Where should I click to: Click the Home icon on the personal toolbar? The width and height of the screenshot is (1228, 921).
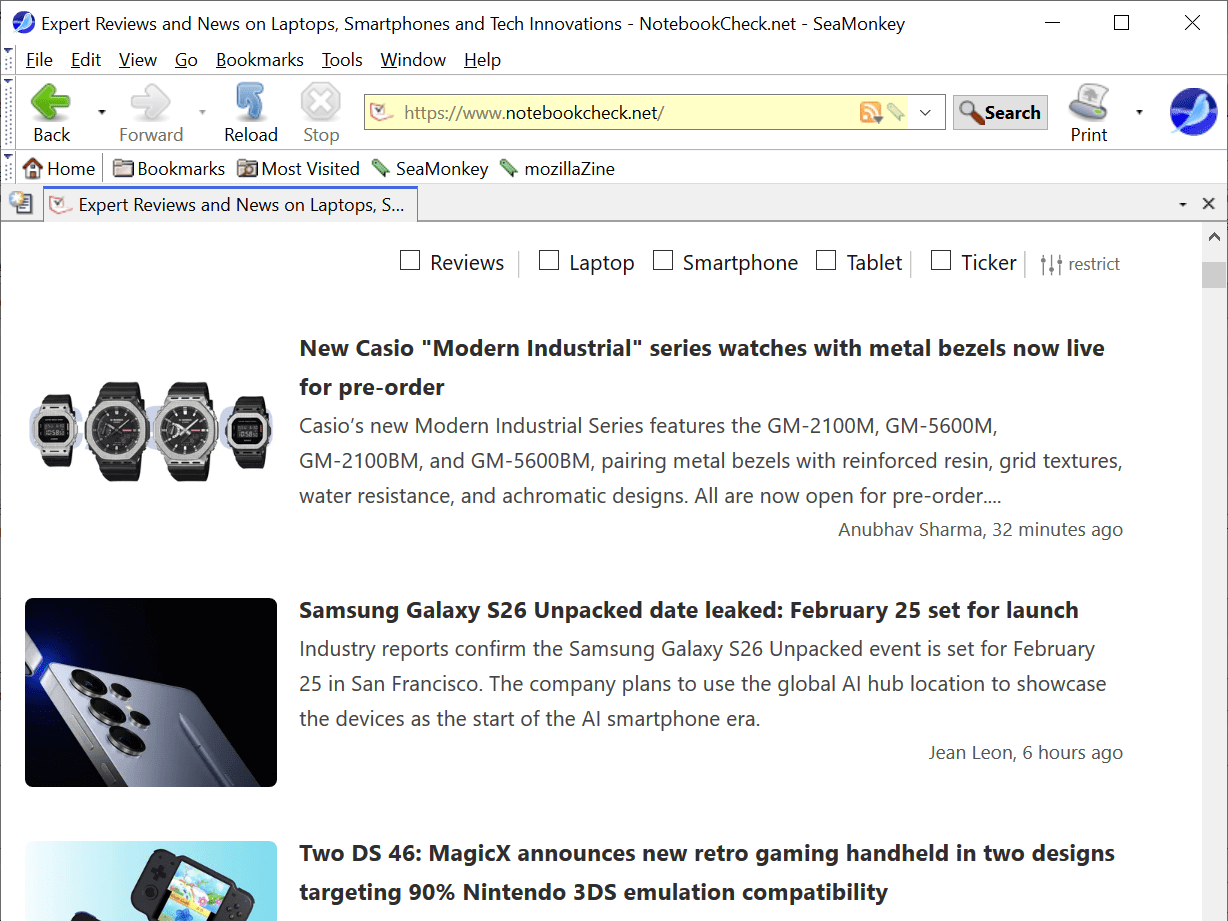32,168
